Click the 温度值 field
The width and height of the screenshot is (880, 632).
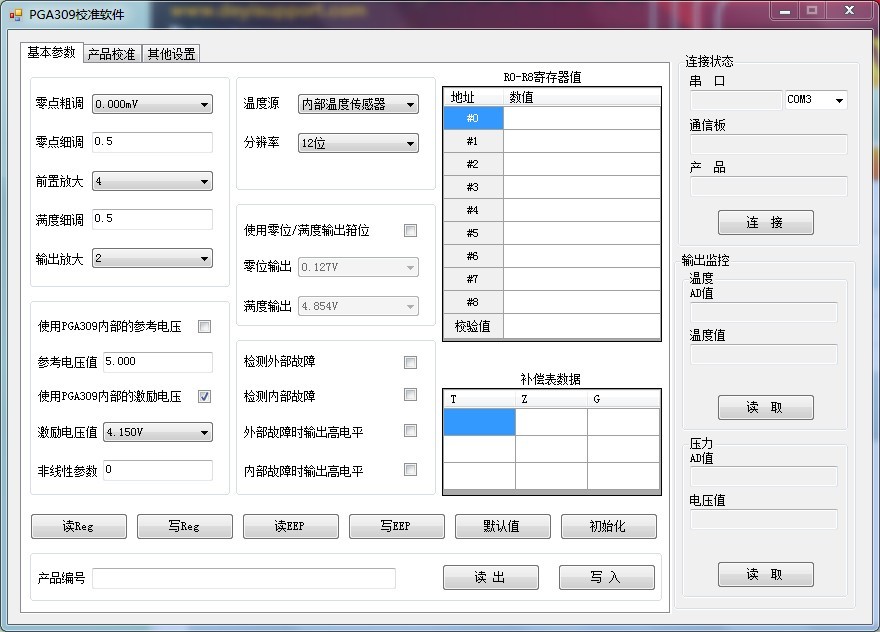[x=764, y=354]
